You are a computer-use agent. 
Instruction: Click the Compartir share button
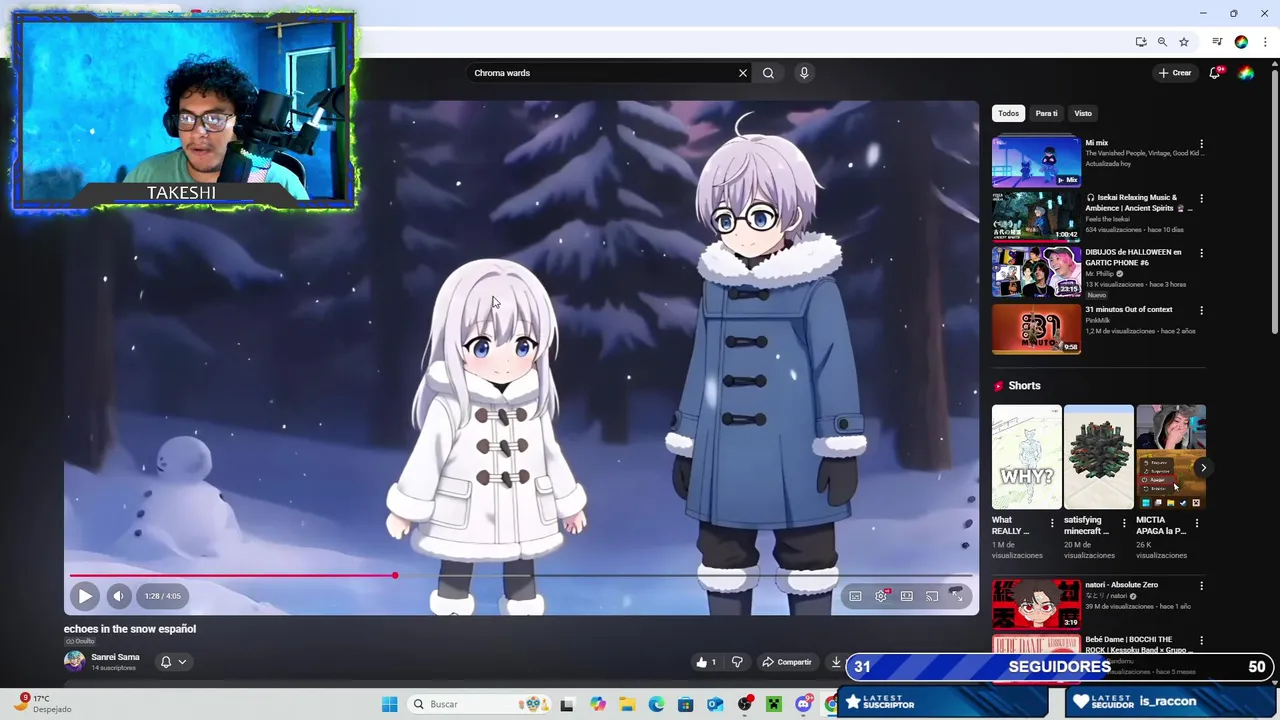point(787,662)
